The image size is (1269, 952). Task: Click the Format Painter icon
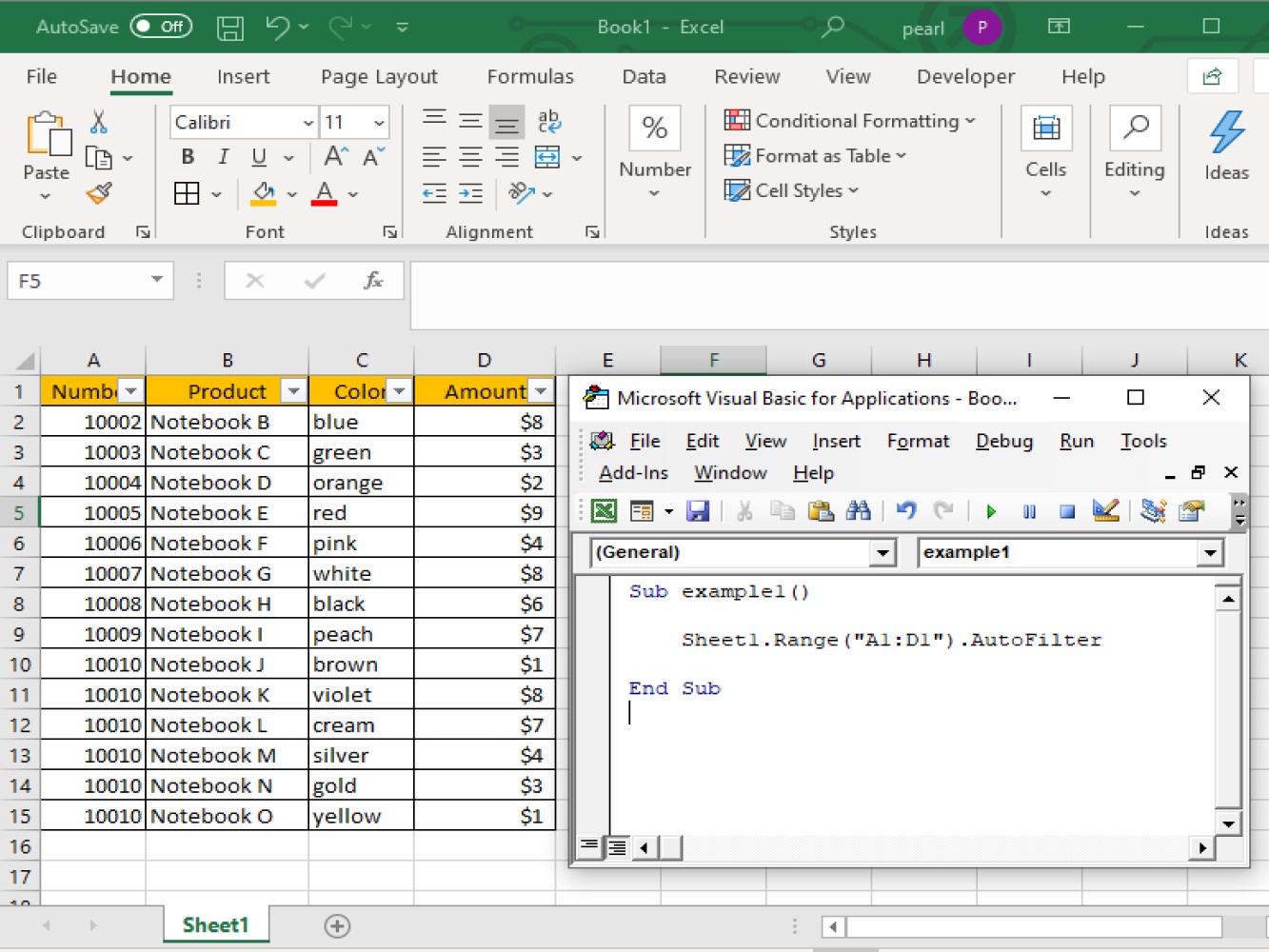click(97, 192)
